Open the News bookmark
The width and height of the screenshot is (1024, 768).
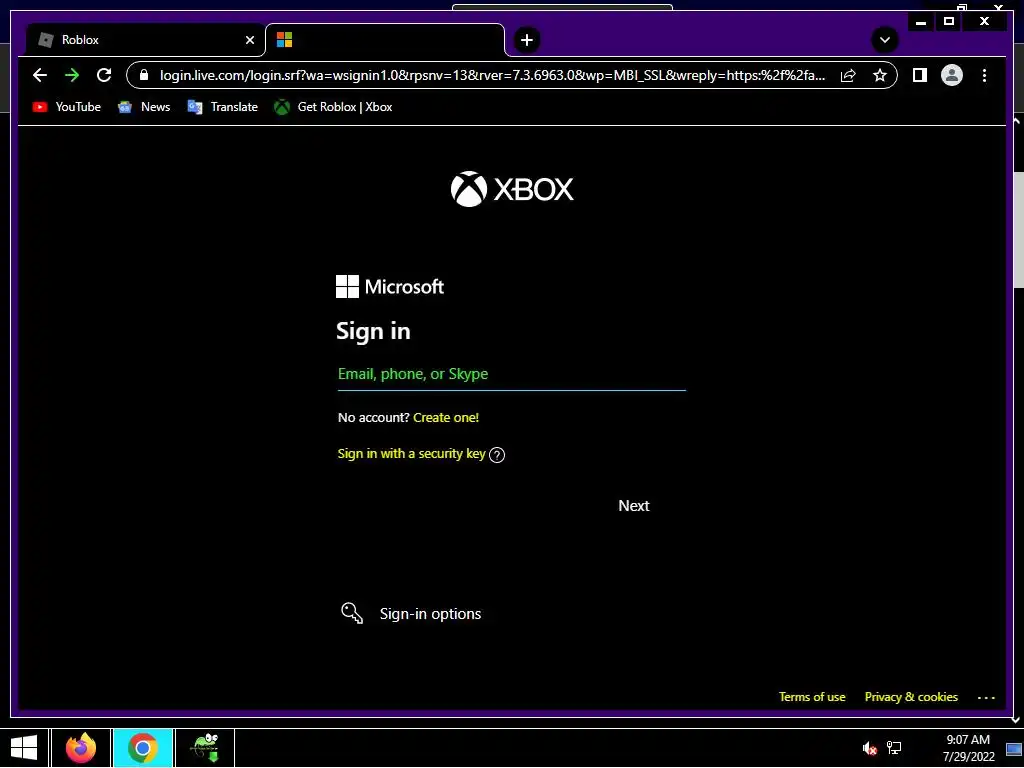pyautogui.click(x=144, y=106)
